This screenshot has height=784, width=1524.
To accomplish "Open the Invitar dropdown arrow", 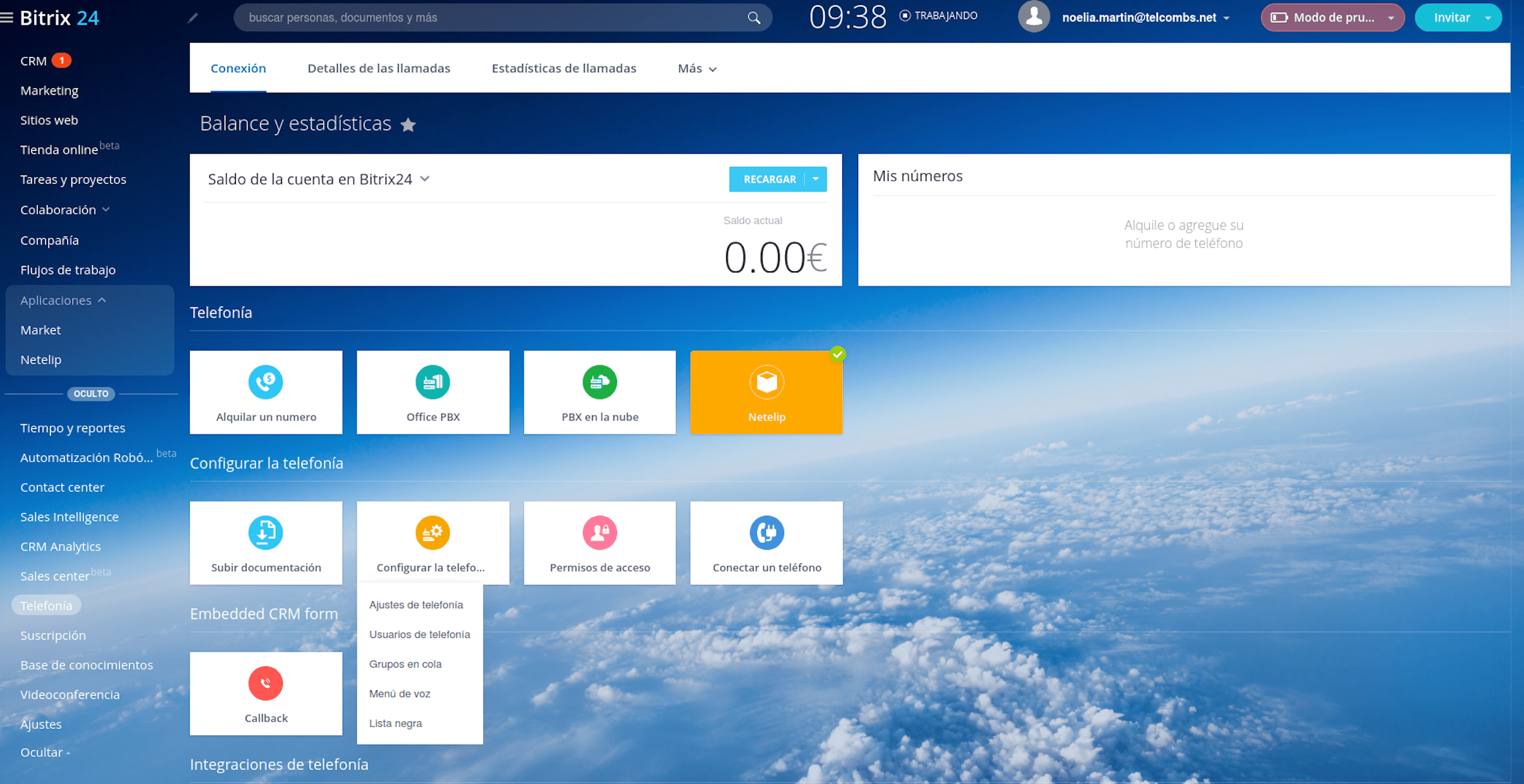I will pyautogui.click(x=1488, y=18).
